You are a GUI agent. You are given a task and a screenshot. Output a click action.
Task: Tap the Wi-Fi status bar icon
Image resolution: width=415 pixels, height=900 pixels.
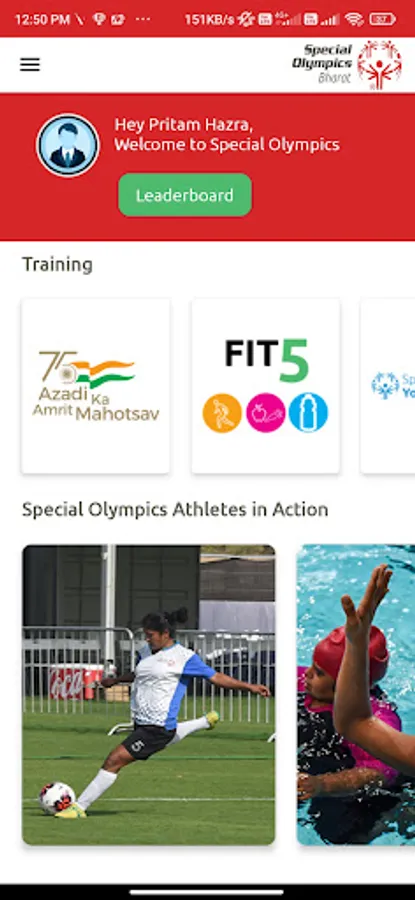pos(354,19)
